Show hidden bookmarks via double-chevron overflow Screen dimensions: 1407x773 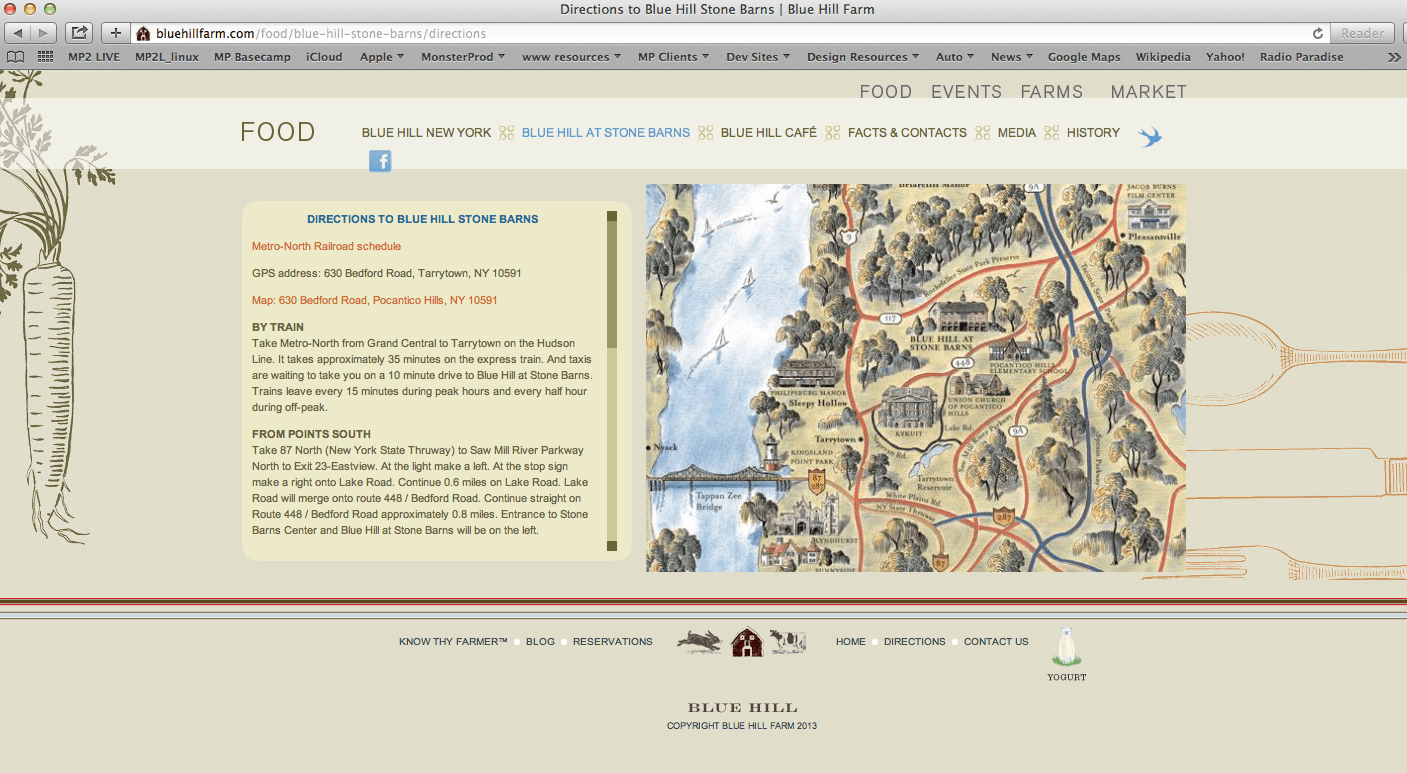point(1395,57)
